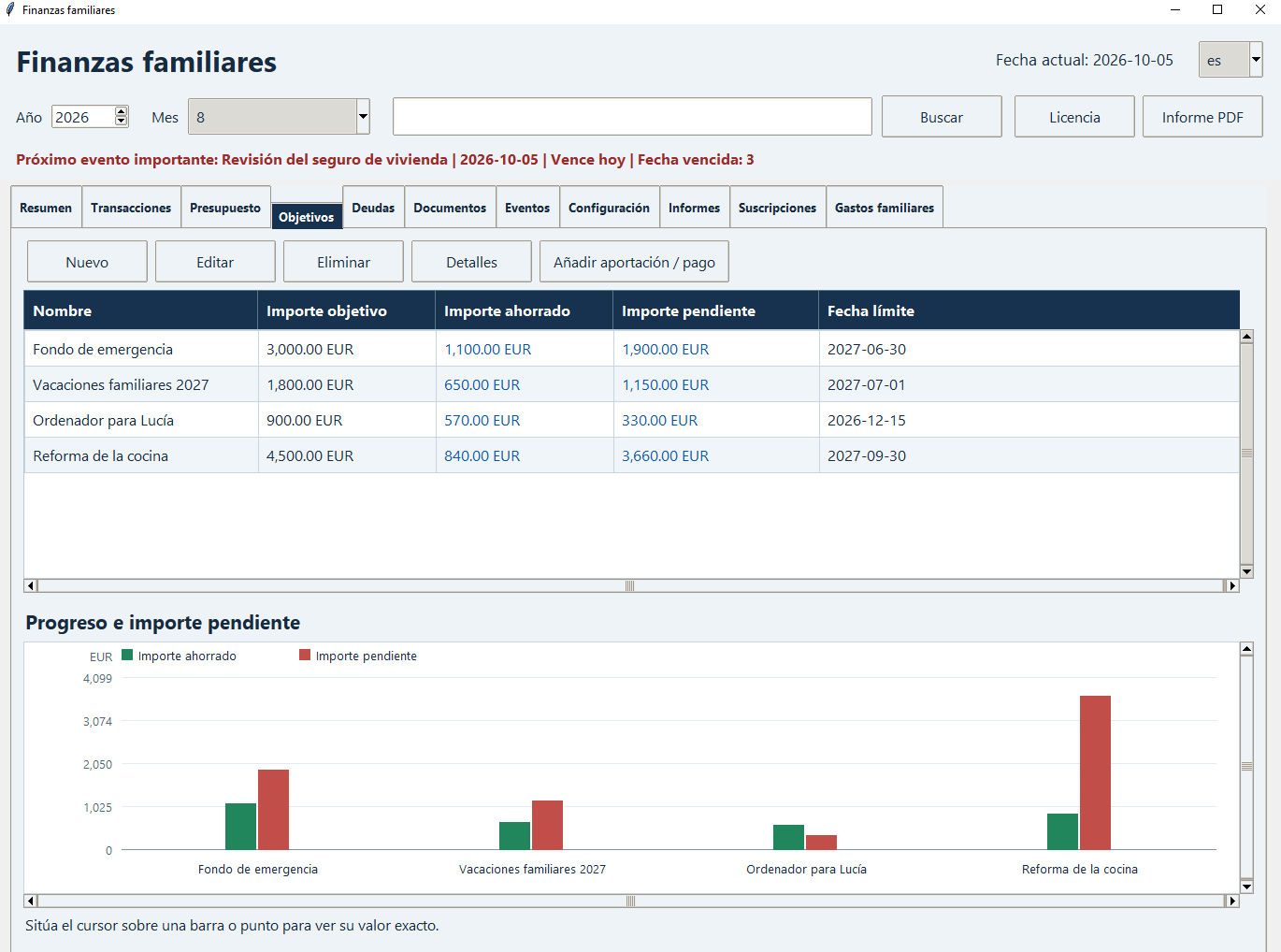
Task: Click the table's horizontal scrollbar right arrow
Action: point(1232,585)
